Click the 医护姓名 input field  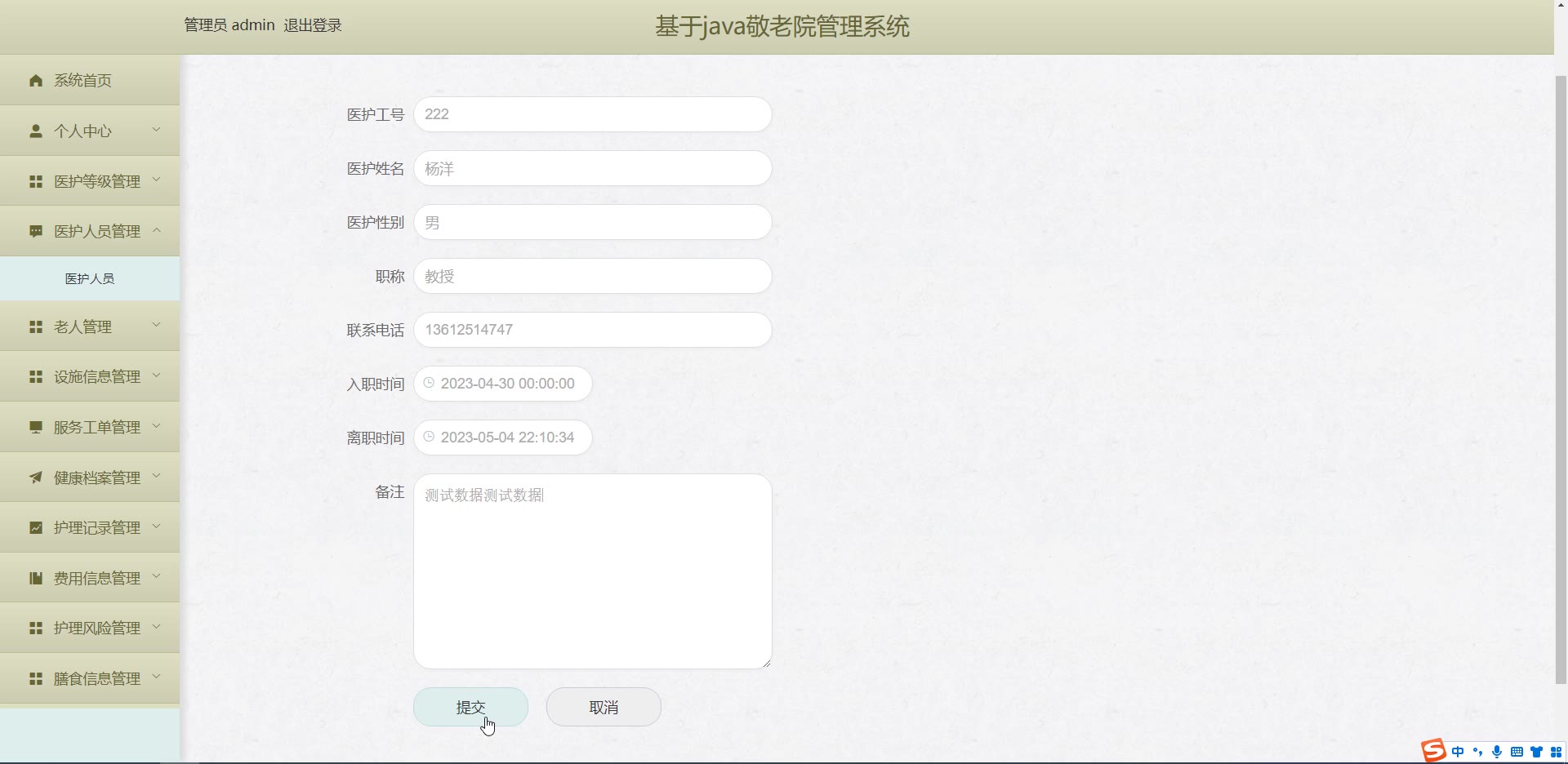[x=593, y=168]
